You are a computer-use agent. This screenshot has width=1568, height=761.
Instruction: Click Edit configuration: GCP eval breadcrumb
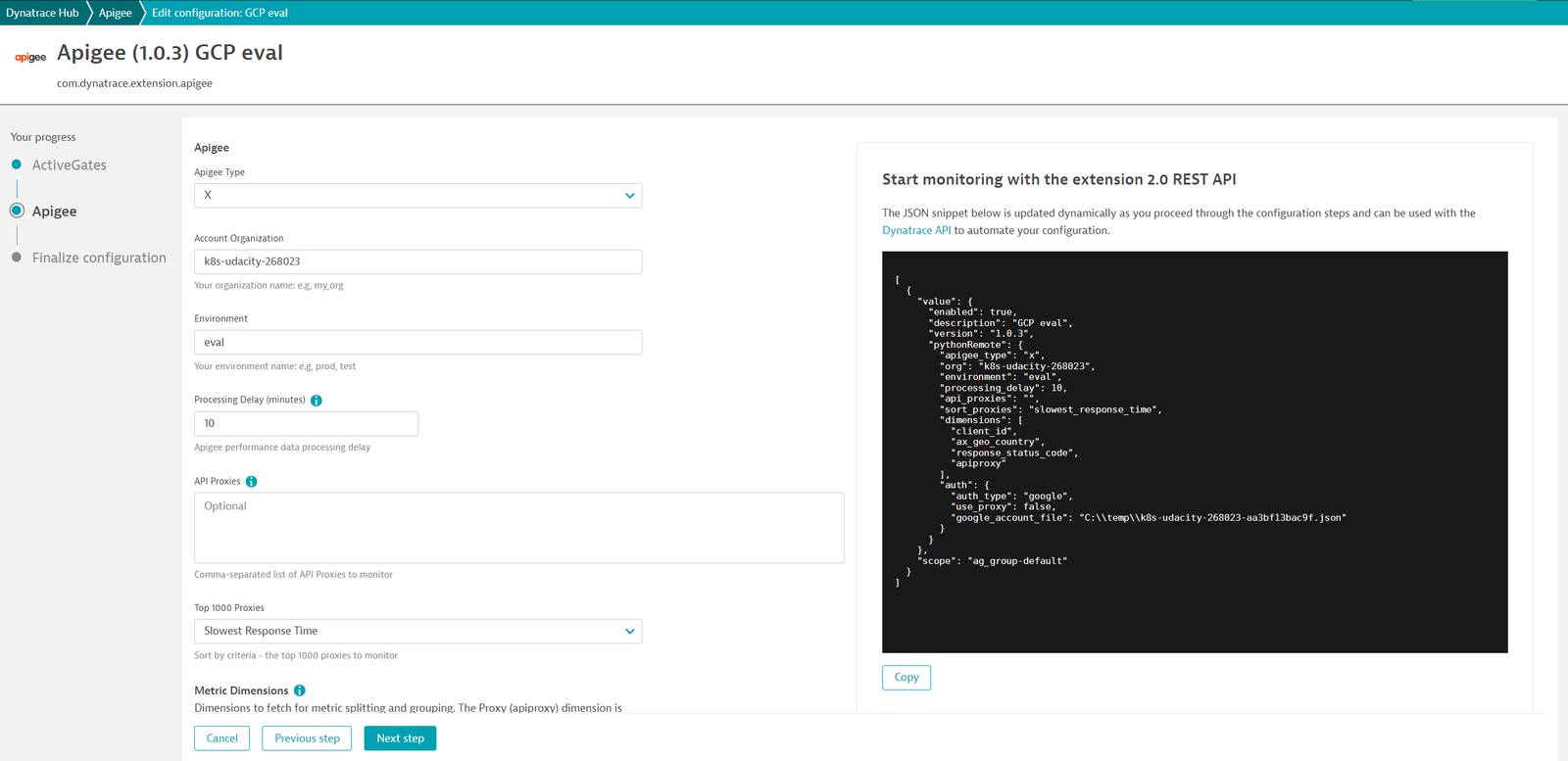[220, 13]
